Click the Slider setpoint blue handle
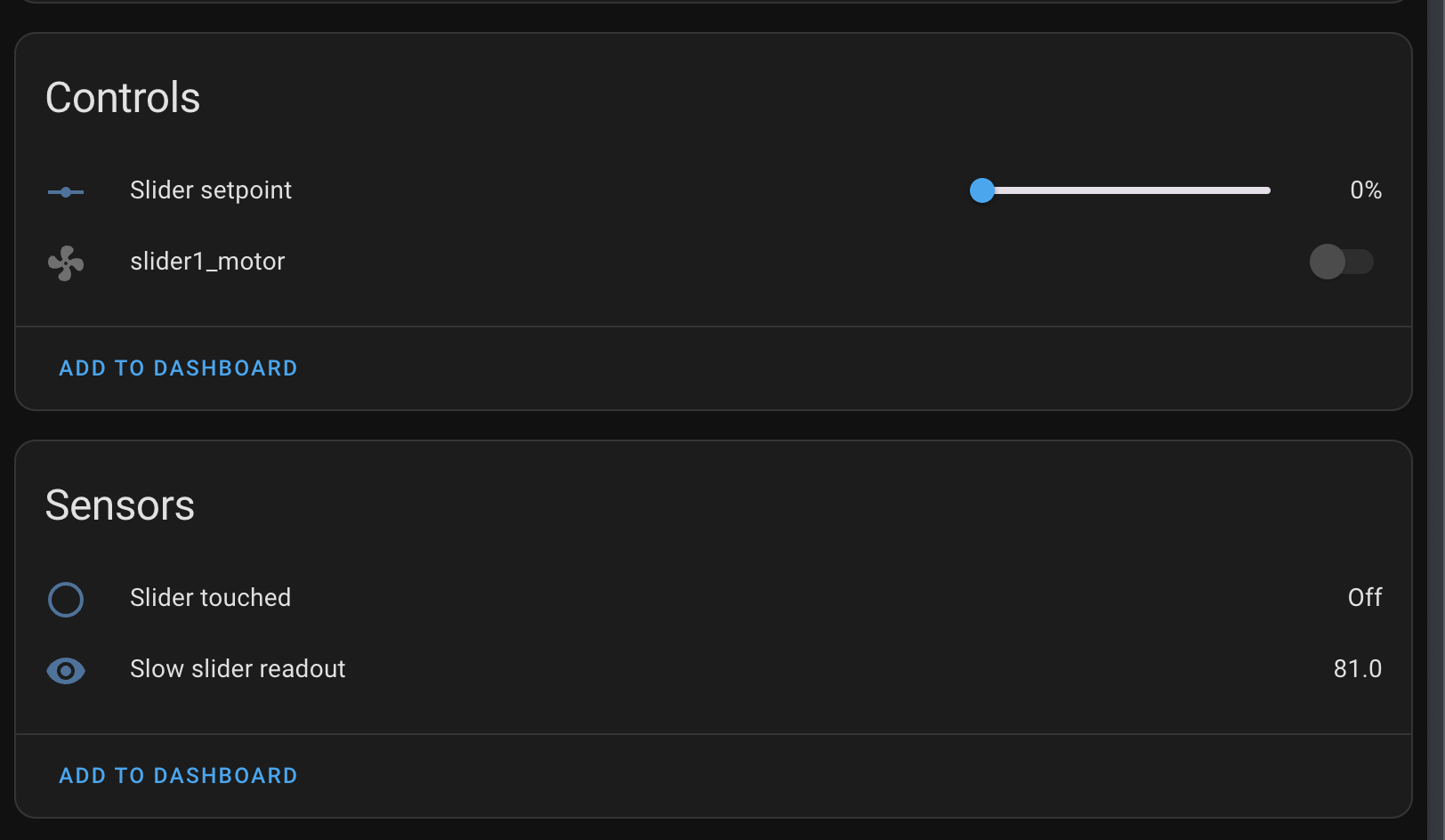Screen dimensions: 1445x840 pos(982,190)
